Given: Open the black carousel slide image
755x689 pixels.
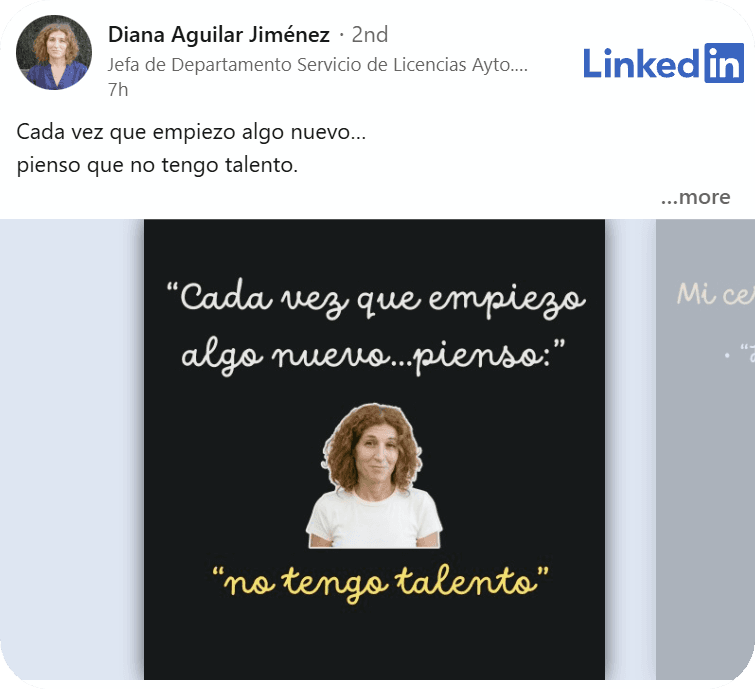Looking at the screenshot, I should coord(374,449).
